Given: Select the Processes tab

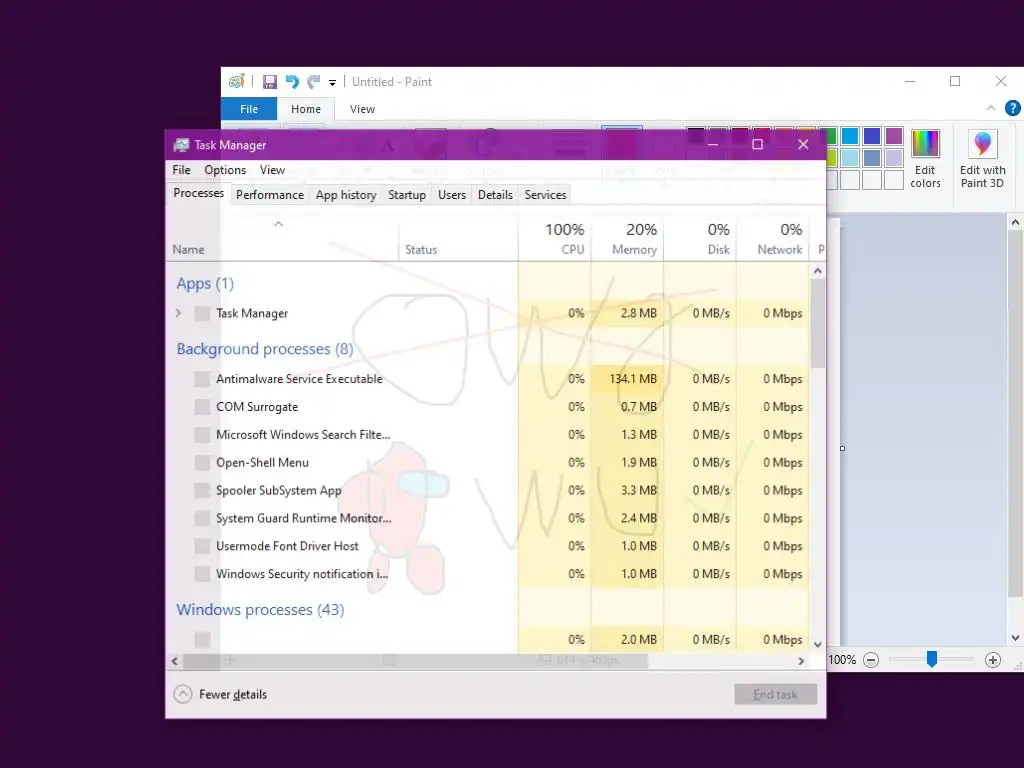Looking at the screenshot, I should [x=199, y=193].
